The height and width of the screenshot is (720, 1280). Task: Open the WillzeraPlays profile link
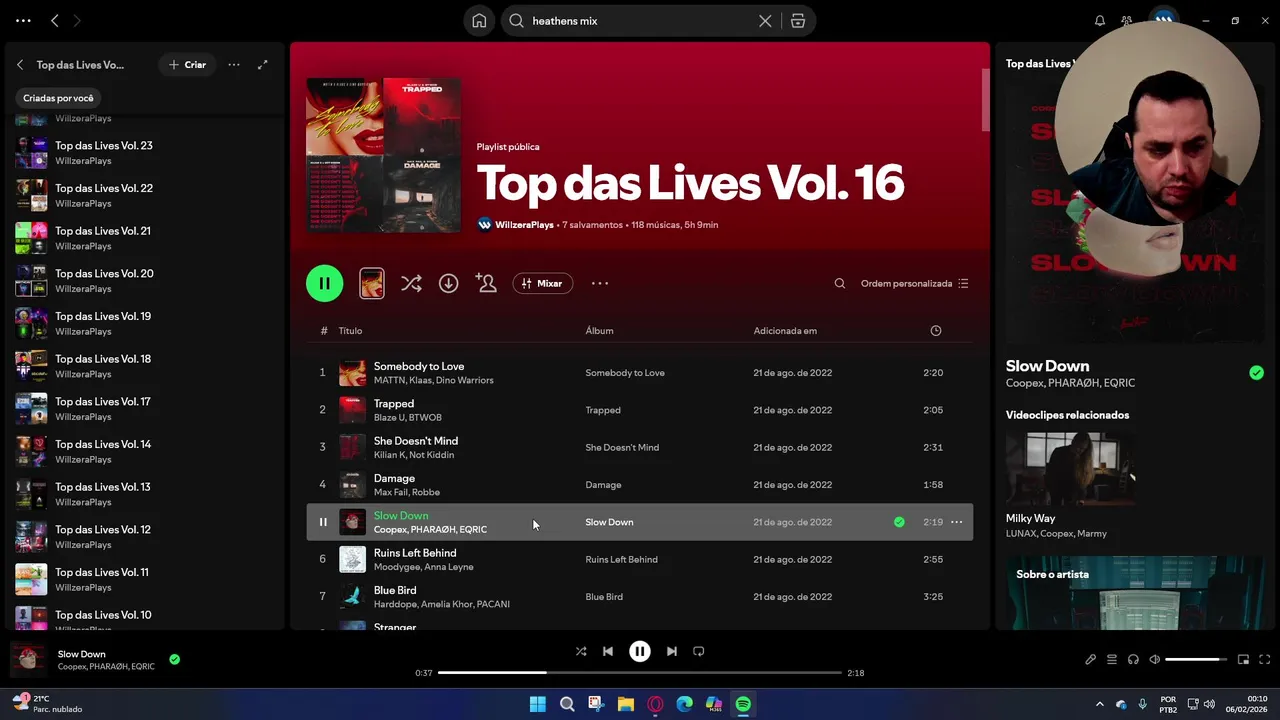[x=524, y=225]
